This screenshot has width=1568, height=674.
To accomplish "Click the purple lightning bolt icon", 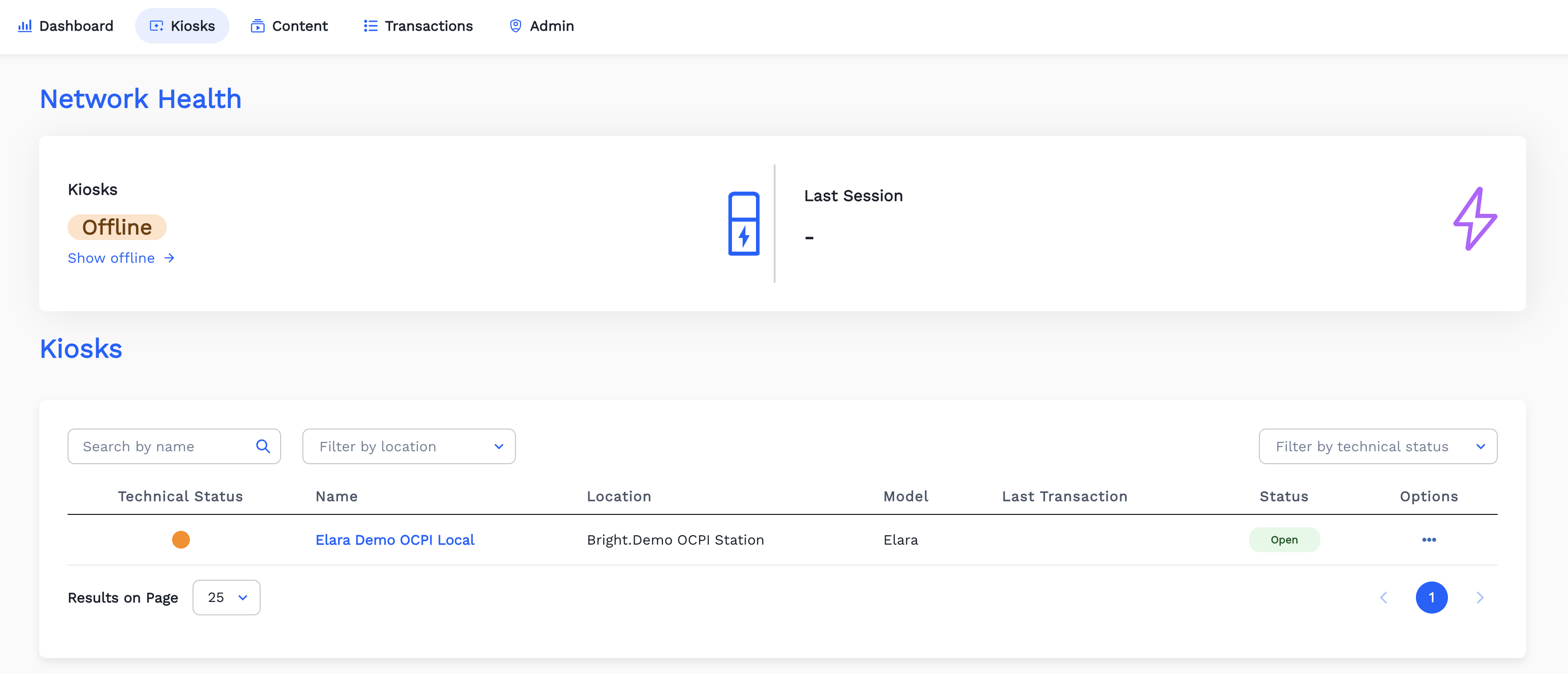I will click(1474, 218).
